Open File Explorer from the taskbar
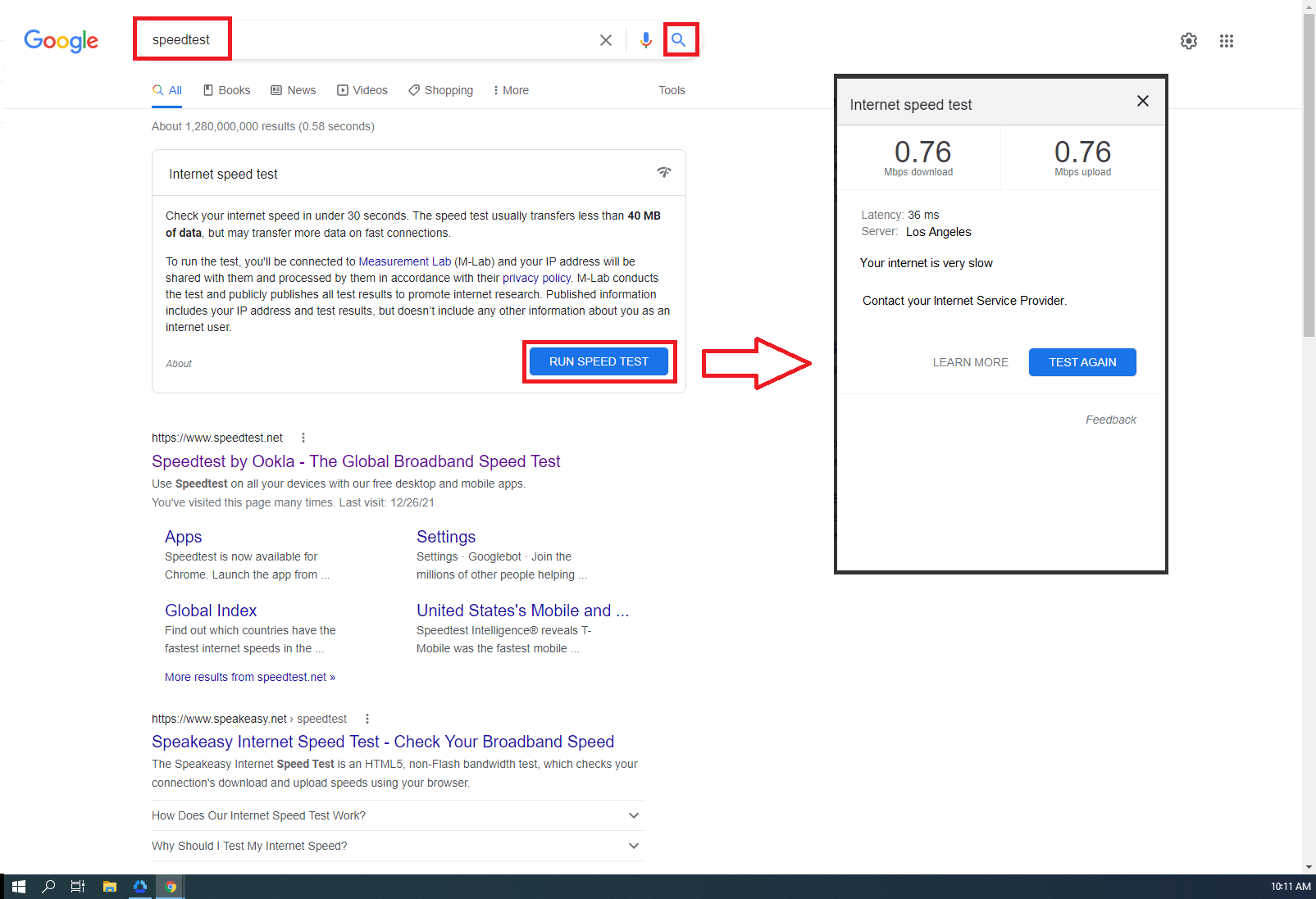 coord(109,887)
